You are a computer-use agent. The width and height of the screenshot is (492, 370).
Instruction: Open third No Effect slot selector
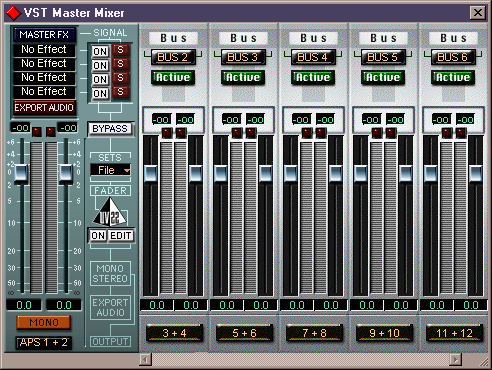tap(44, 78)
